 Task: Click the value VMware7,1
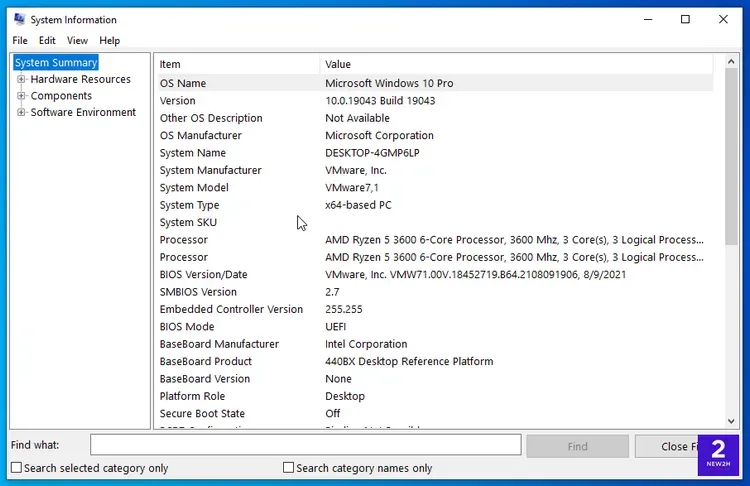point(352,188)
